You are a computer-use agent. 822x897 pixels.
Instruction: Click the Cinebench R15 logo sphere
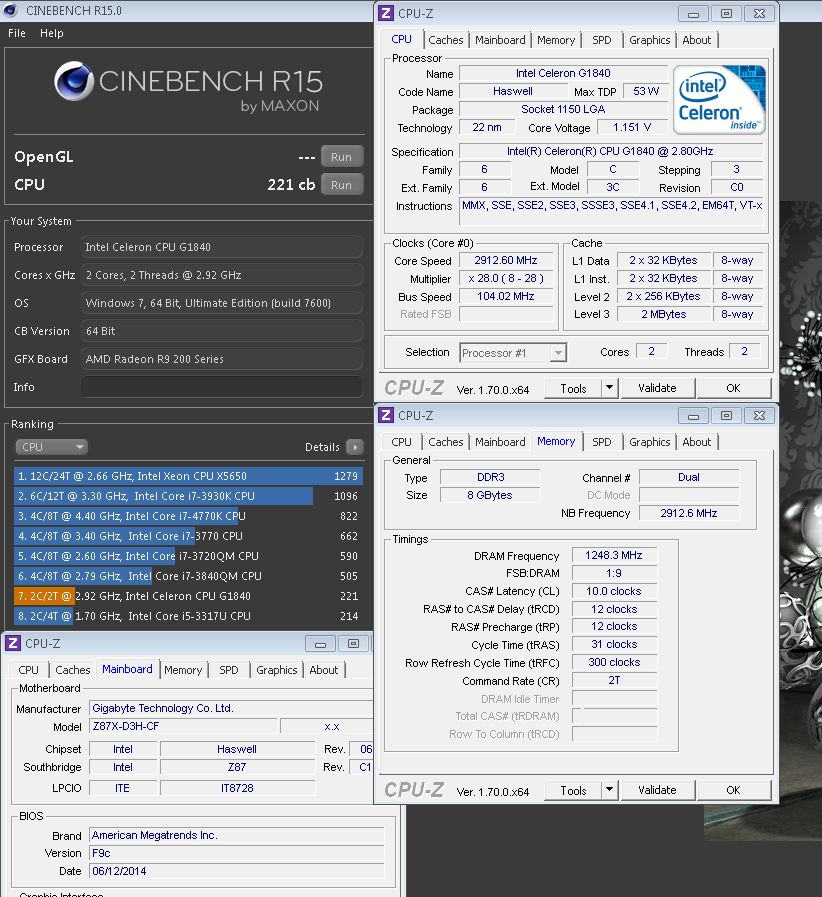[74, 81]
